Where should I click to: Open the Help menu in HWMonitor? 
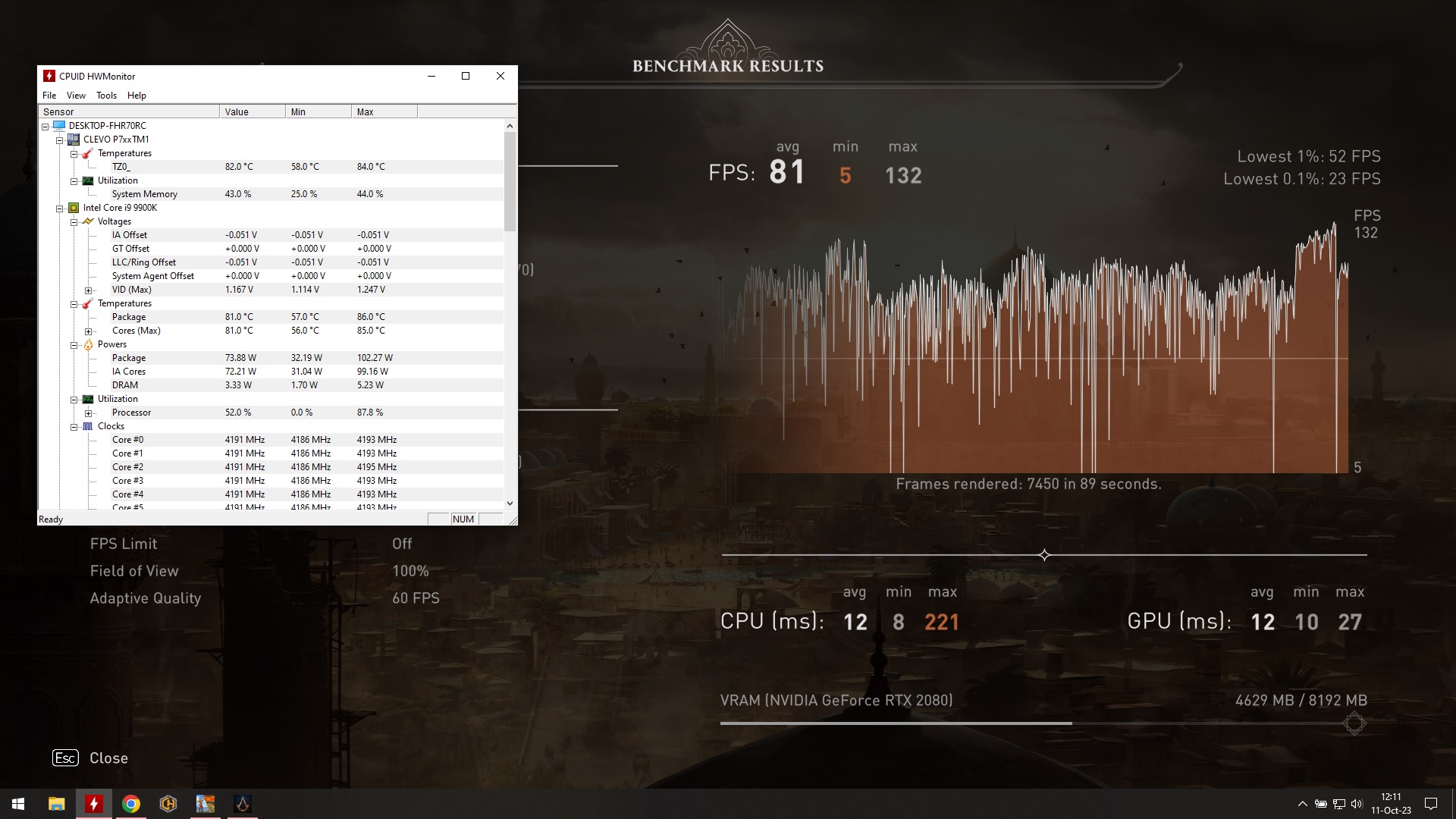click(x=136, y=96)
